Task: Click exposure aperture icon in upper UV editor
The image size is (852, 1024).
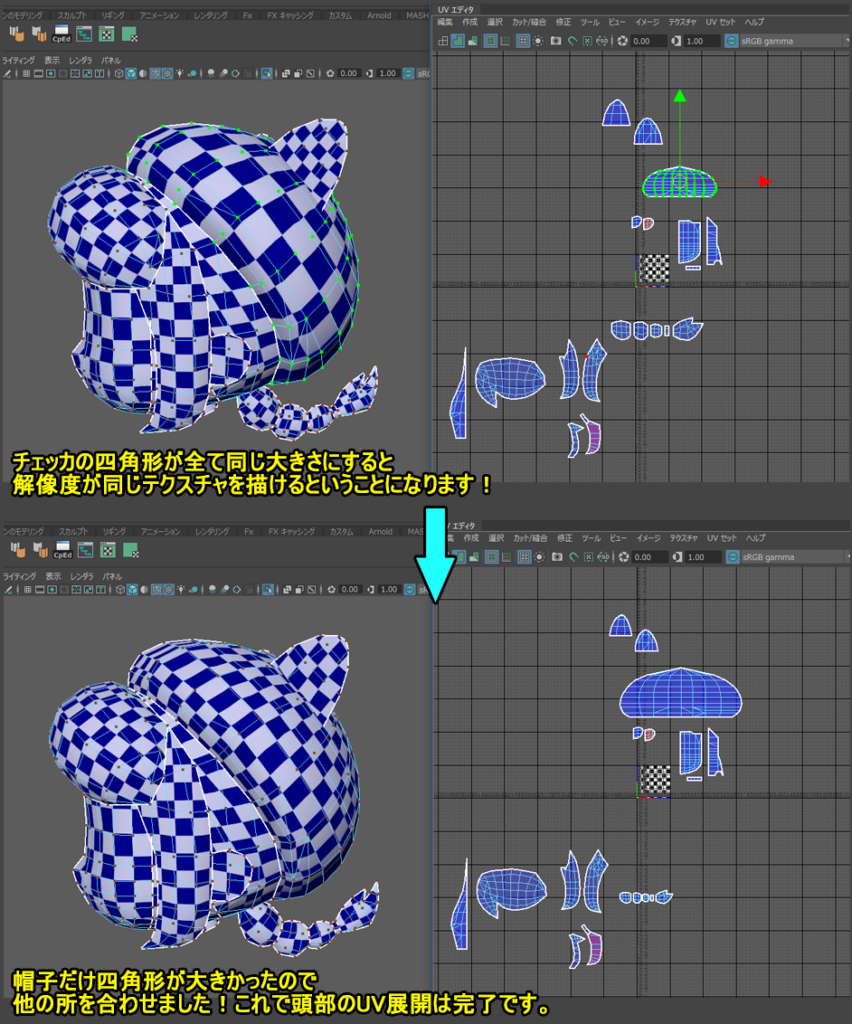Action: coord(622,41)
